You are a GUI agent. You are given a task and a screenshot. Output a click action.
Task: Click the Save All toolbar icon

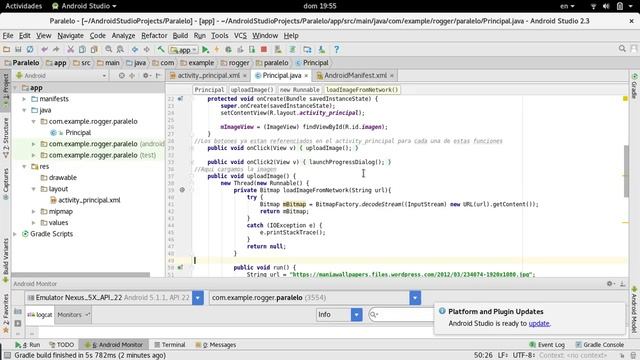pyautogui.click(x=18, y=49)
